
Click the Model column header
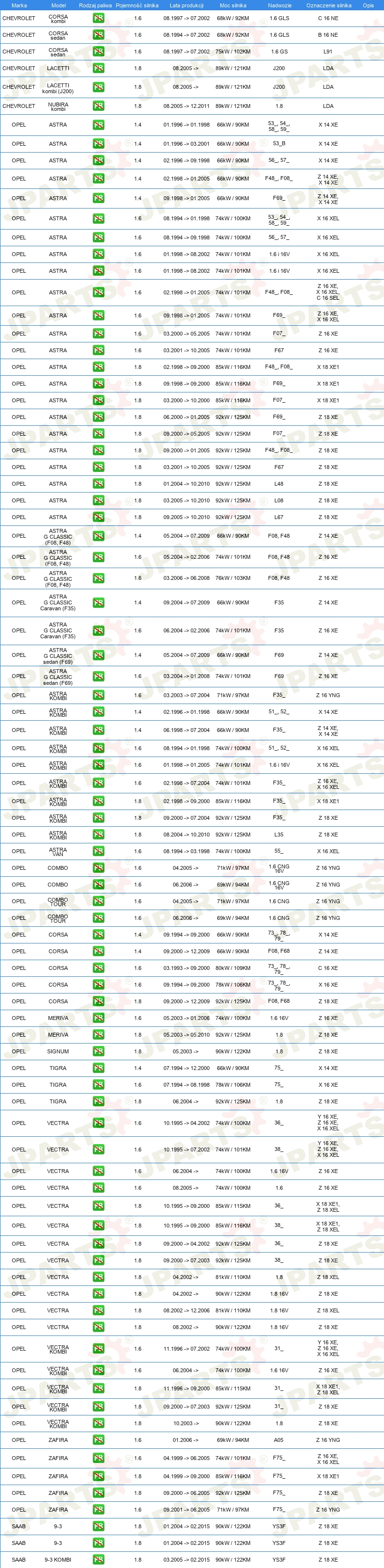(58, 5)
